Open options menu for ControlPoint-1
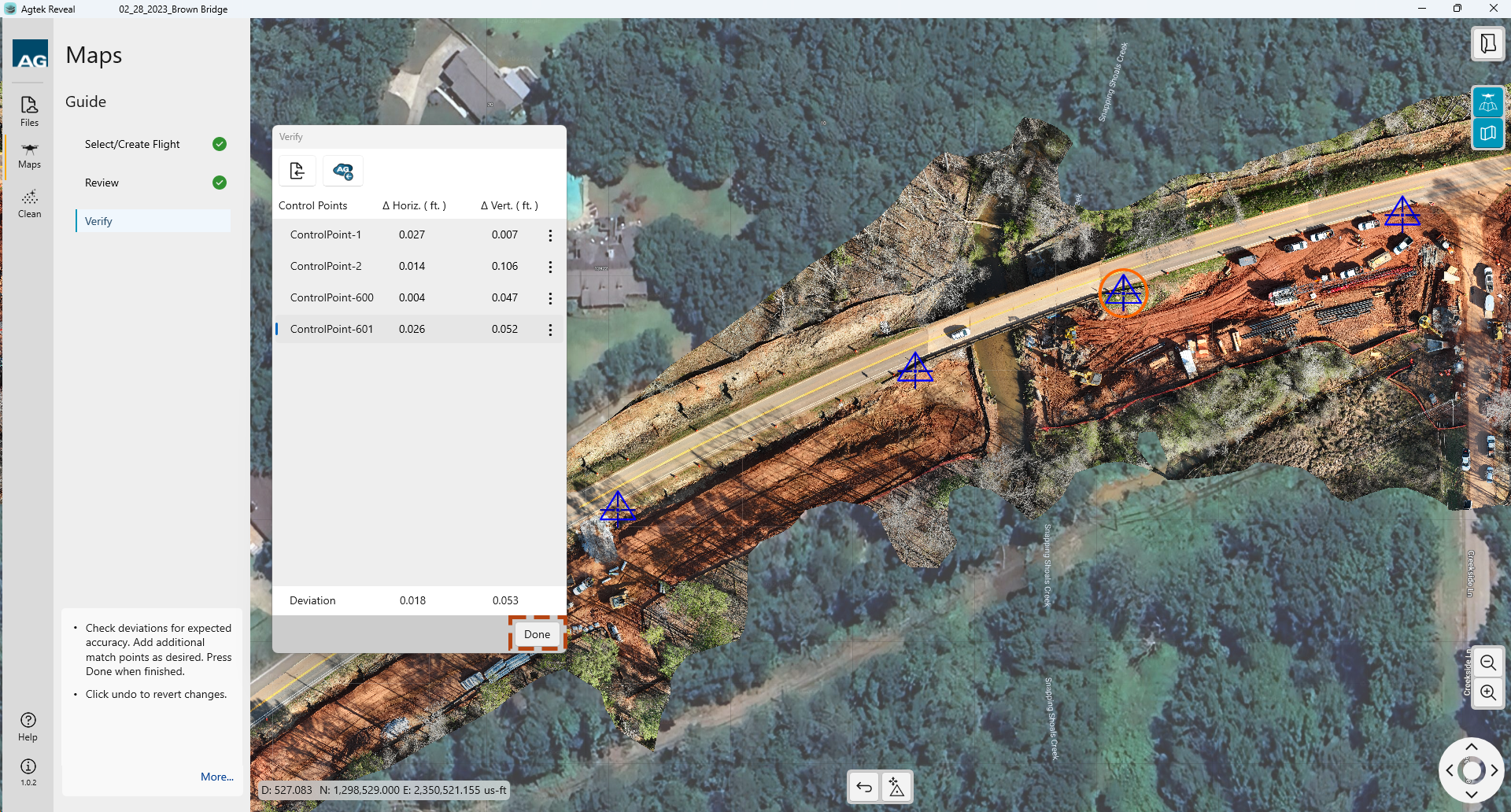Viewport: 1511px width, 812px height. [550, 235]
